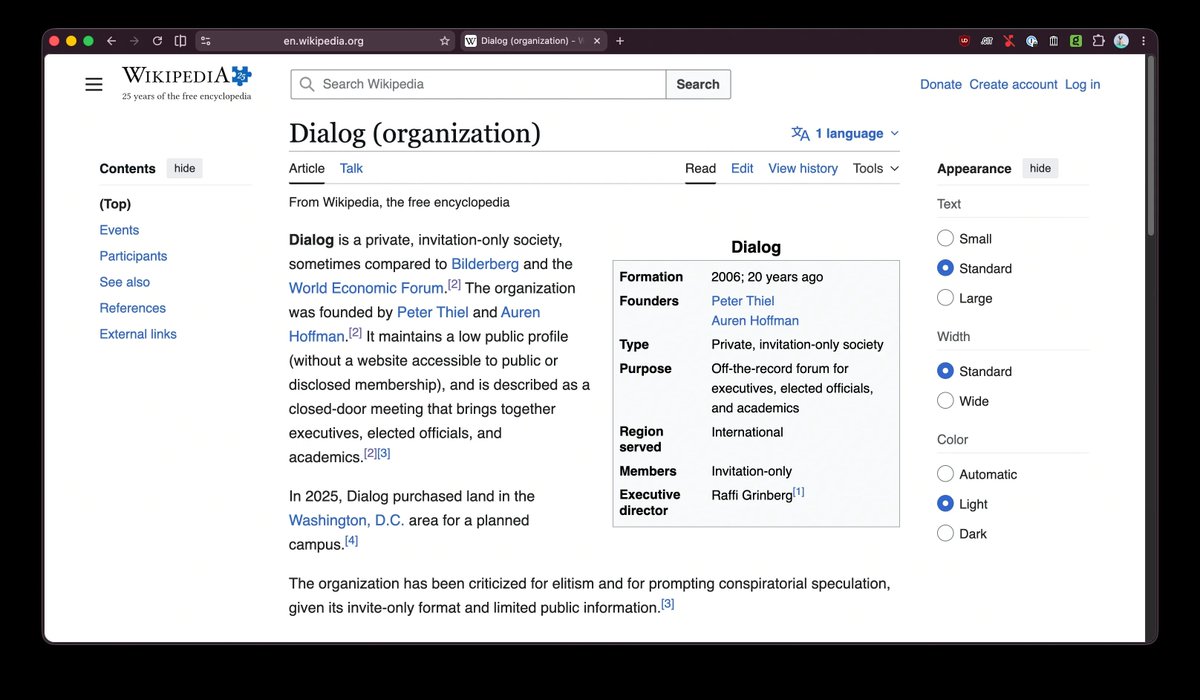Select Dark color mode
Viewport: 1200px width, 700px height.
point(945,534)
